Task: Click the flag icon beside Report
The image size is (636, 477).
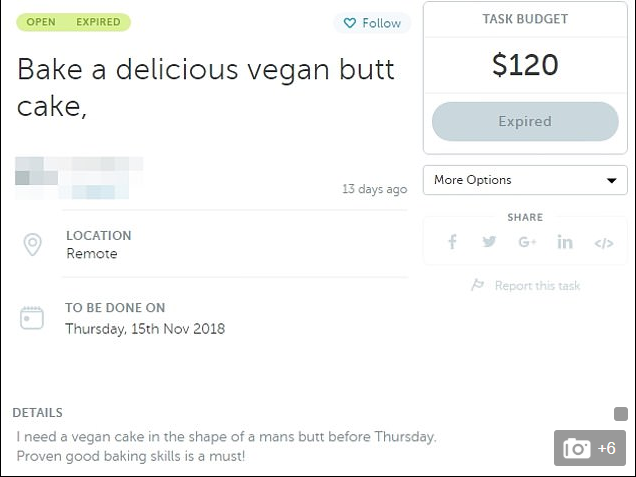Action: tap(477, 285)
